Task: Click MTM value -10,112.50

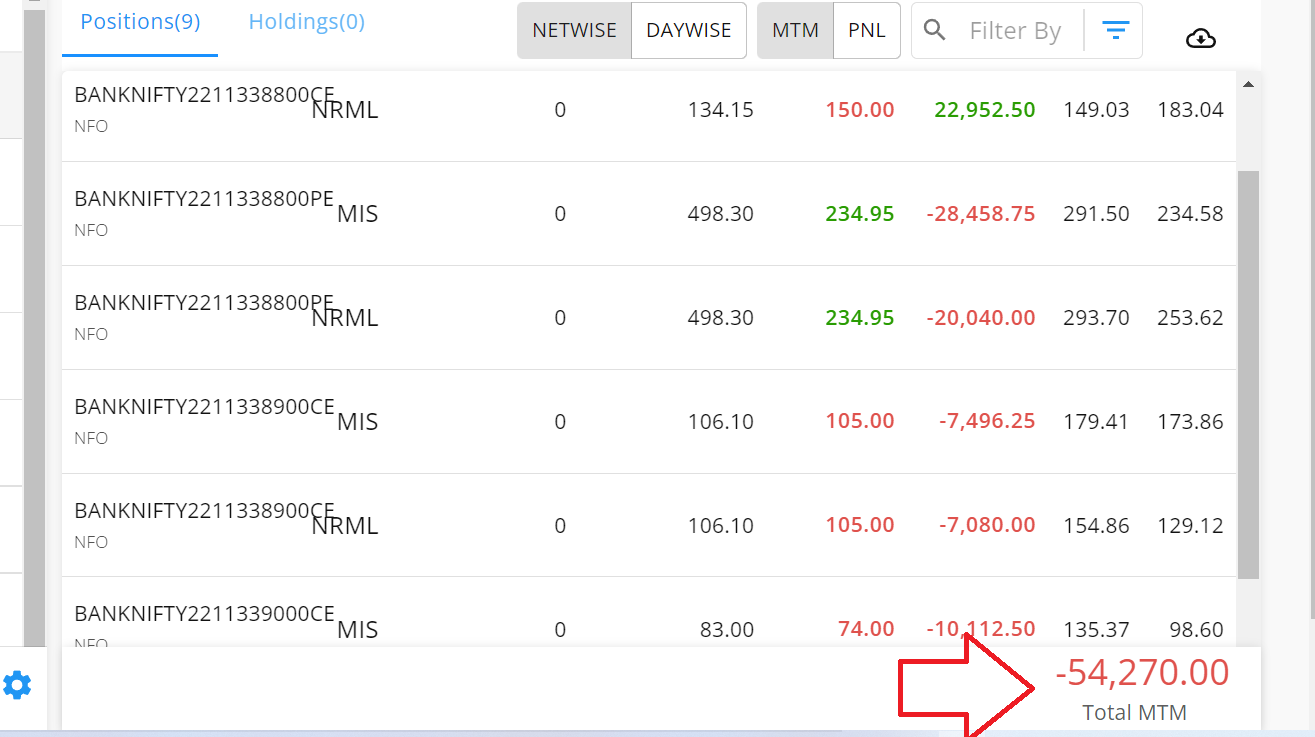Action: tap(981, 630)
